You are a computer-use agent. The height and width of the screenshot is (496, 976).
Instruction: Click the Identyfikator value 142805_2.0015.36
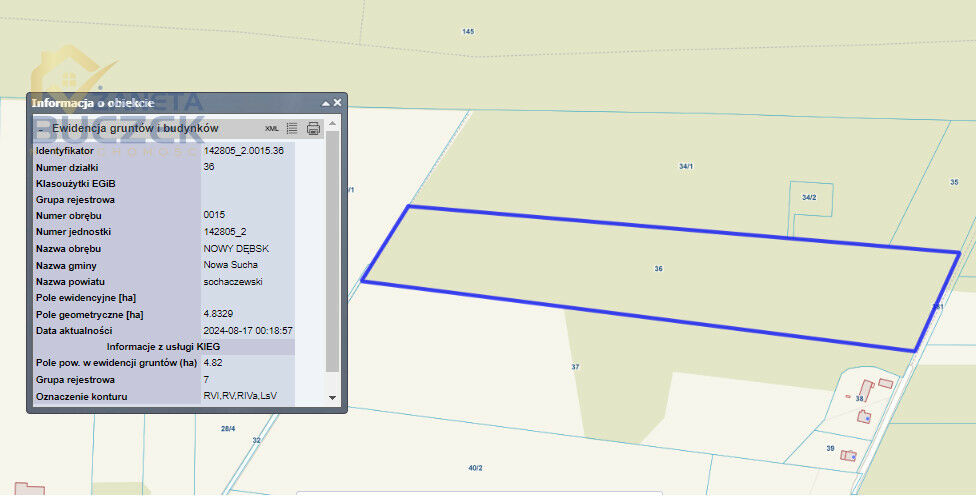(x=244, y=151)
